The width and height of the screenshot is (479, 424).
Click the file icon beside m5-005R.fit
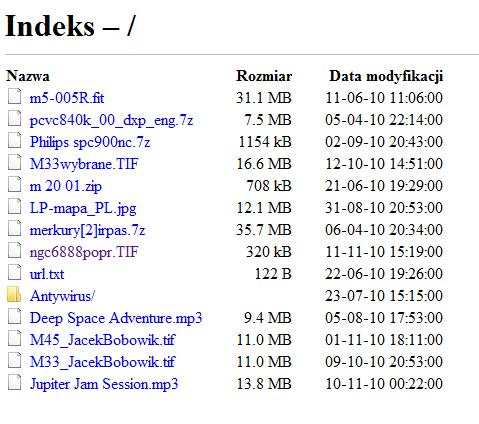14,96
